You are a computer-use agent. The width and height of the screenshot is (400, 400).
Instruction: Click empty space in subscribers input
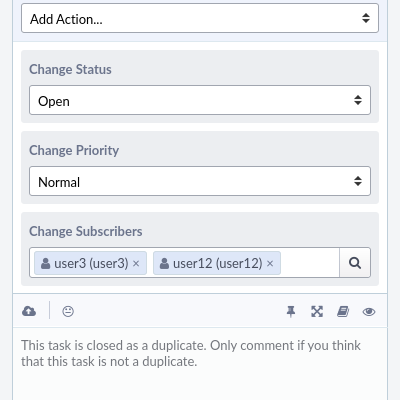(310, 263)
